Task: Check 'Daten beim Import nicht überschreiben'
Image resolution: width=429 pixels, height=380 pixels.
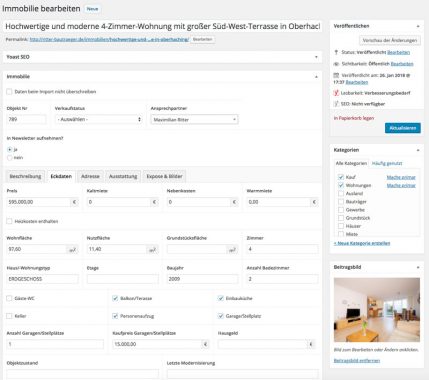Action: pyautogui.click(x=9, y=92)
